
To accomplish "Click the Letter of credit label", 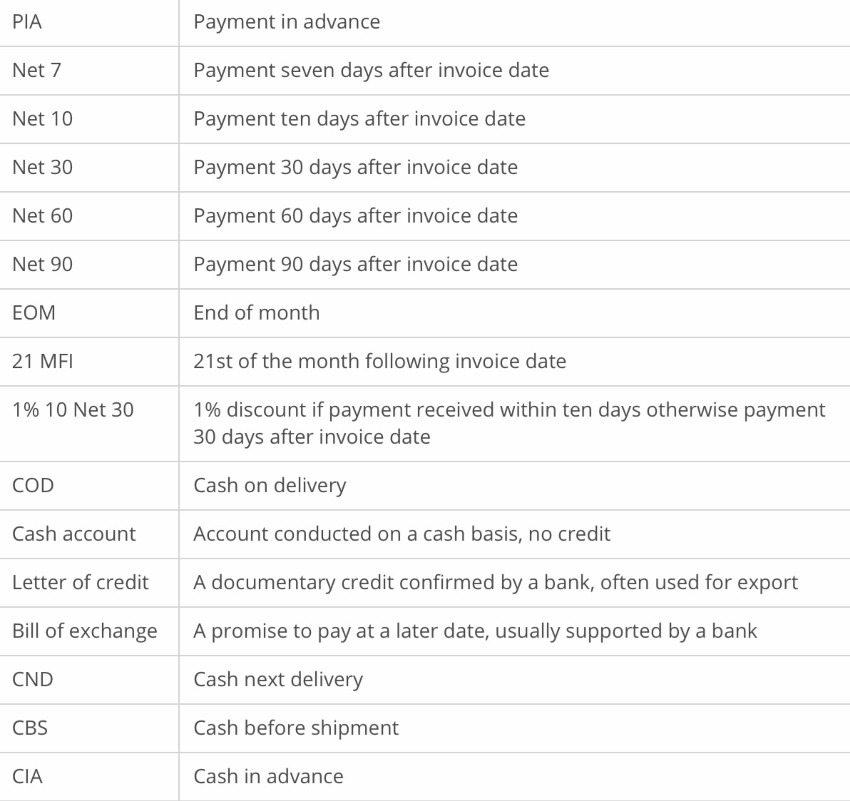I will coord(80,583).
